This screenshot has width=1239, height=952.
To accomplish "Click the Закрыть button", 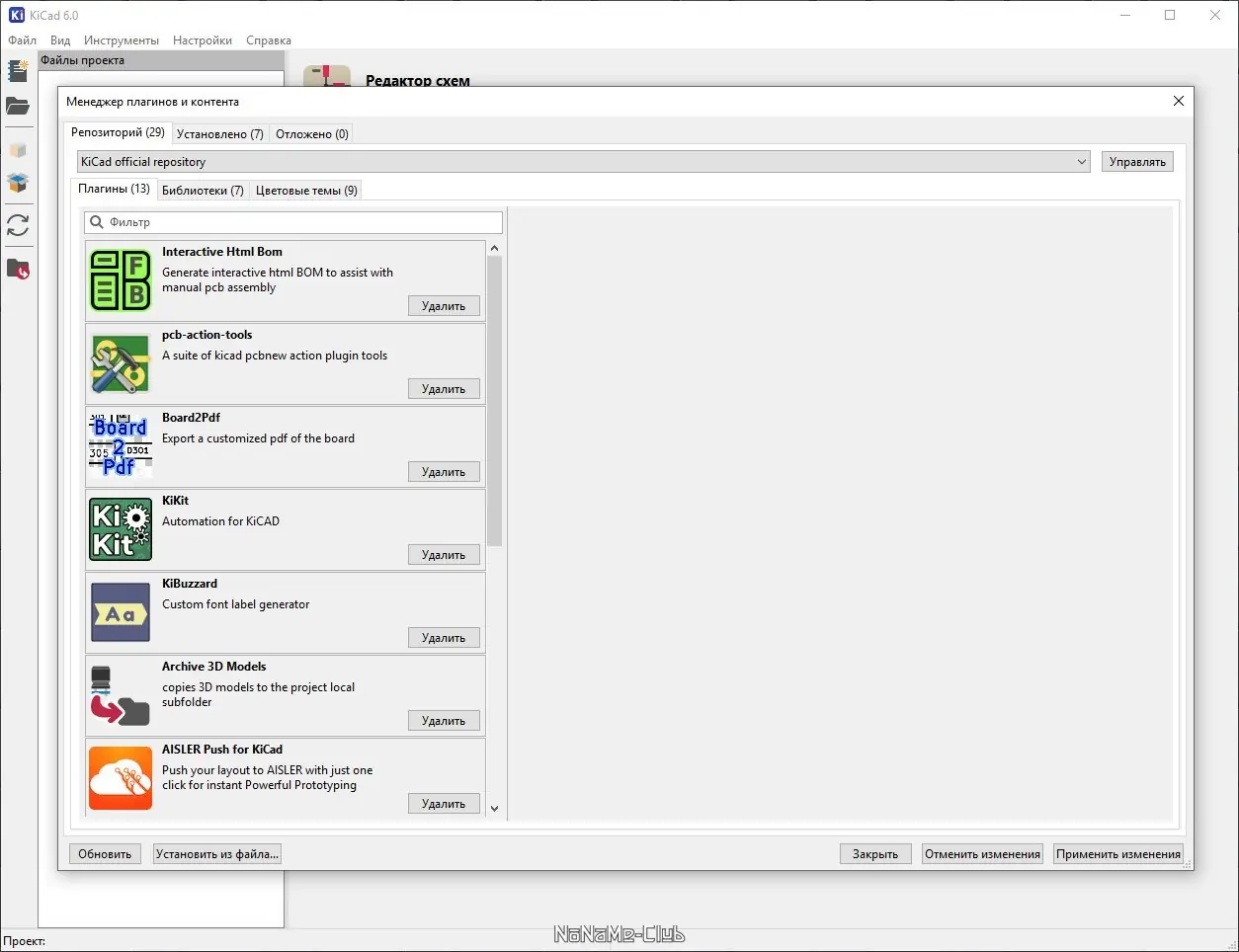I will tap(875, 854).
